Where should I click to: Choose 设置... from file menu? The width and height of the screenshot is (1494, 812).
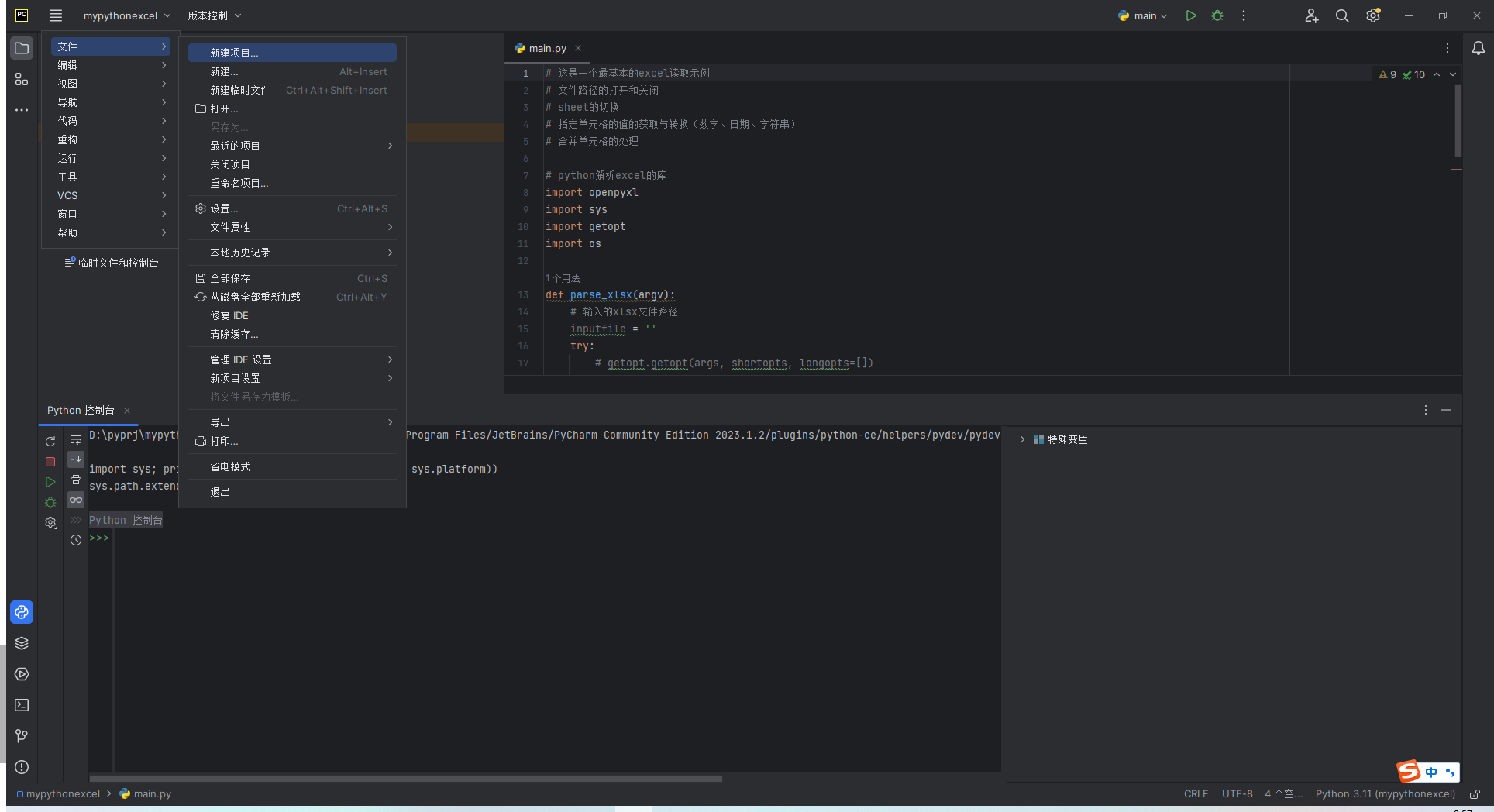tap(293, 208)
